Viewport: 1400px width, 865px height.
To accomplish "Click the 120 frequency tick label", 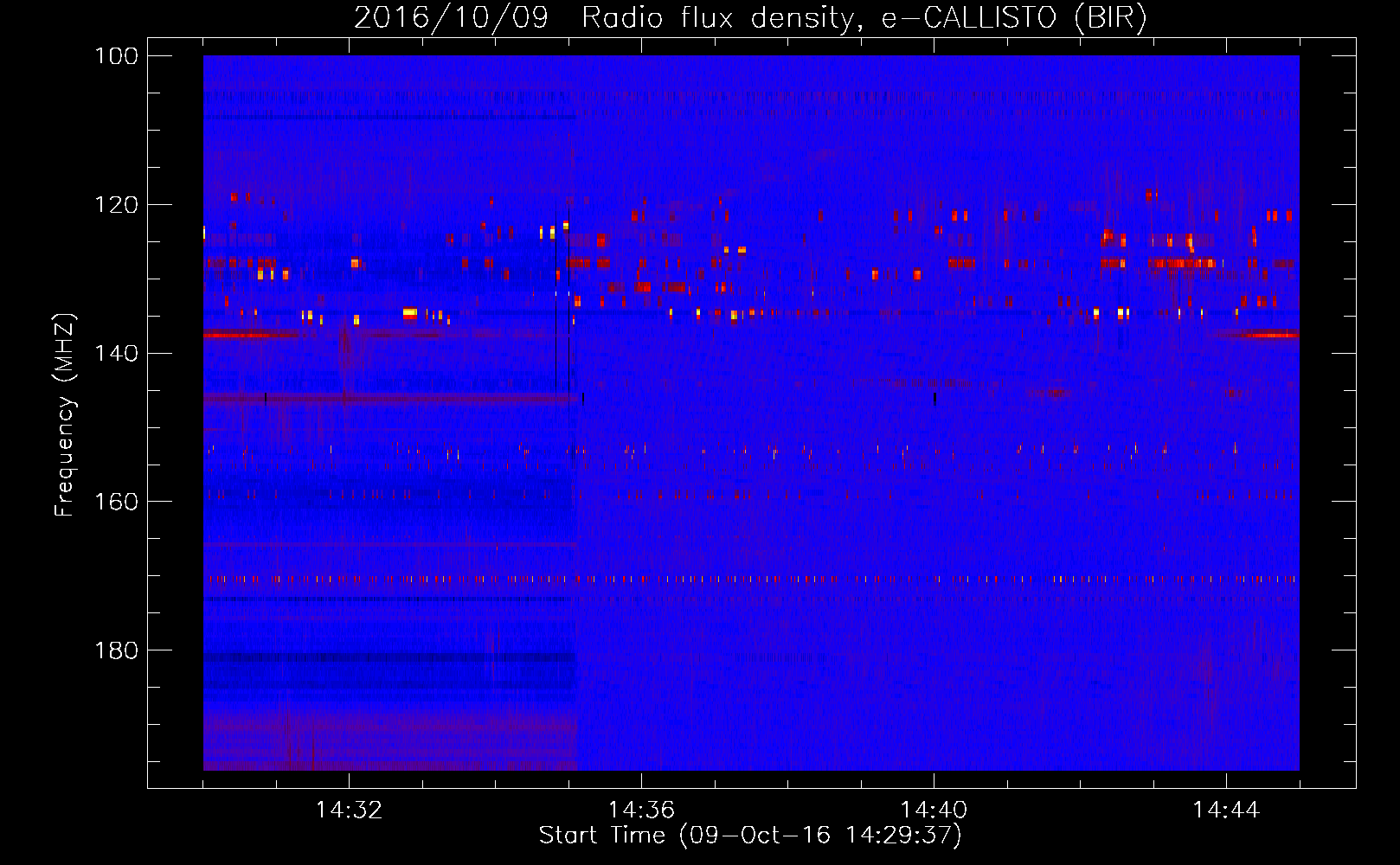I will [116, 205].
